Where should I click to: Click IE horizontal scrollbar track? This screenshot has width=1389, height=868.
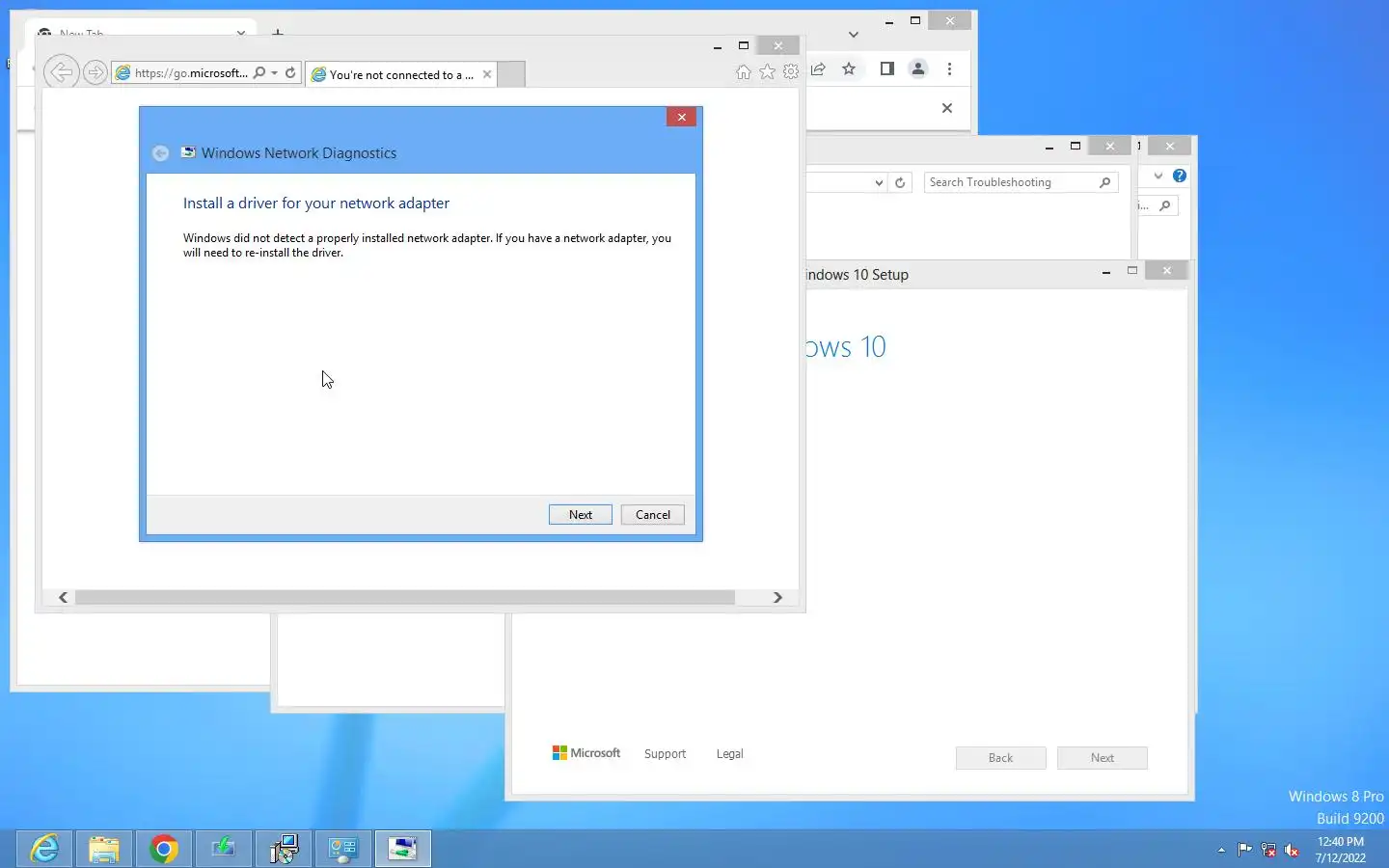point(405,598)
